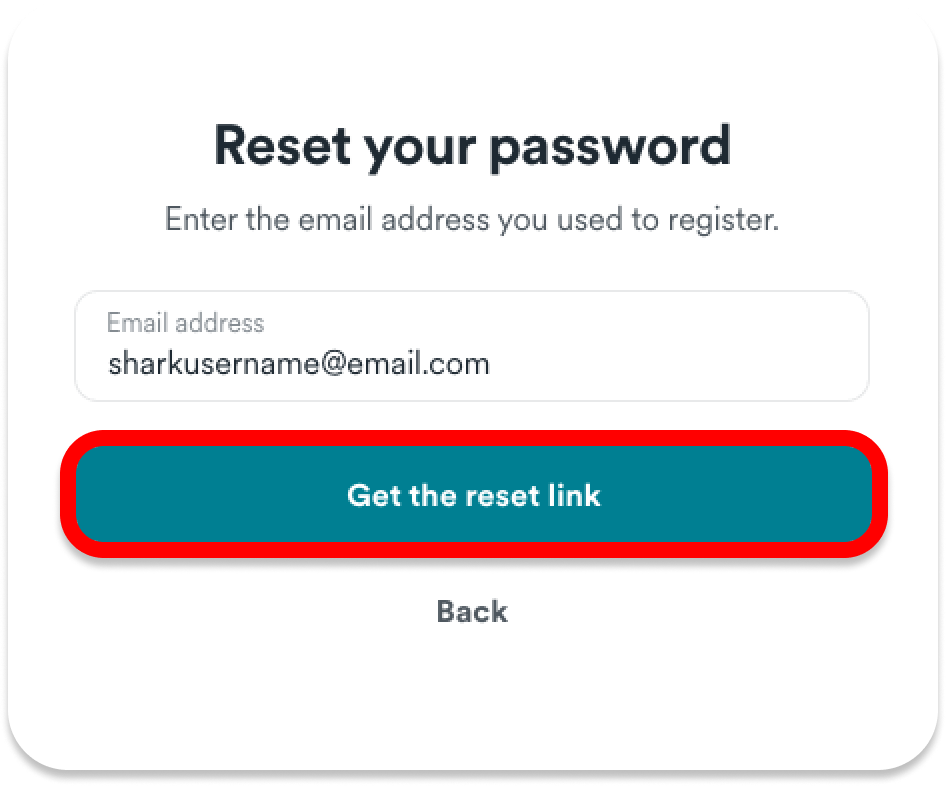This screenshot has width=946, height=786.
Task: Click the word "Reset" in the heading
Action: click(281, 146)
